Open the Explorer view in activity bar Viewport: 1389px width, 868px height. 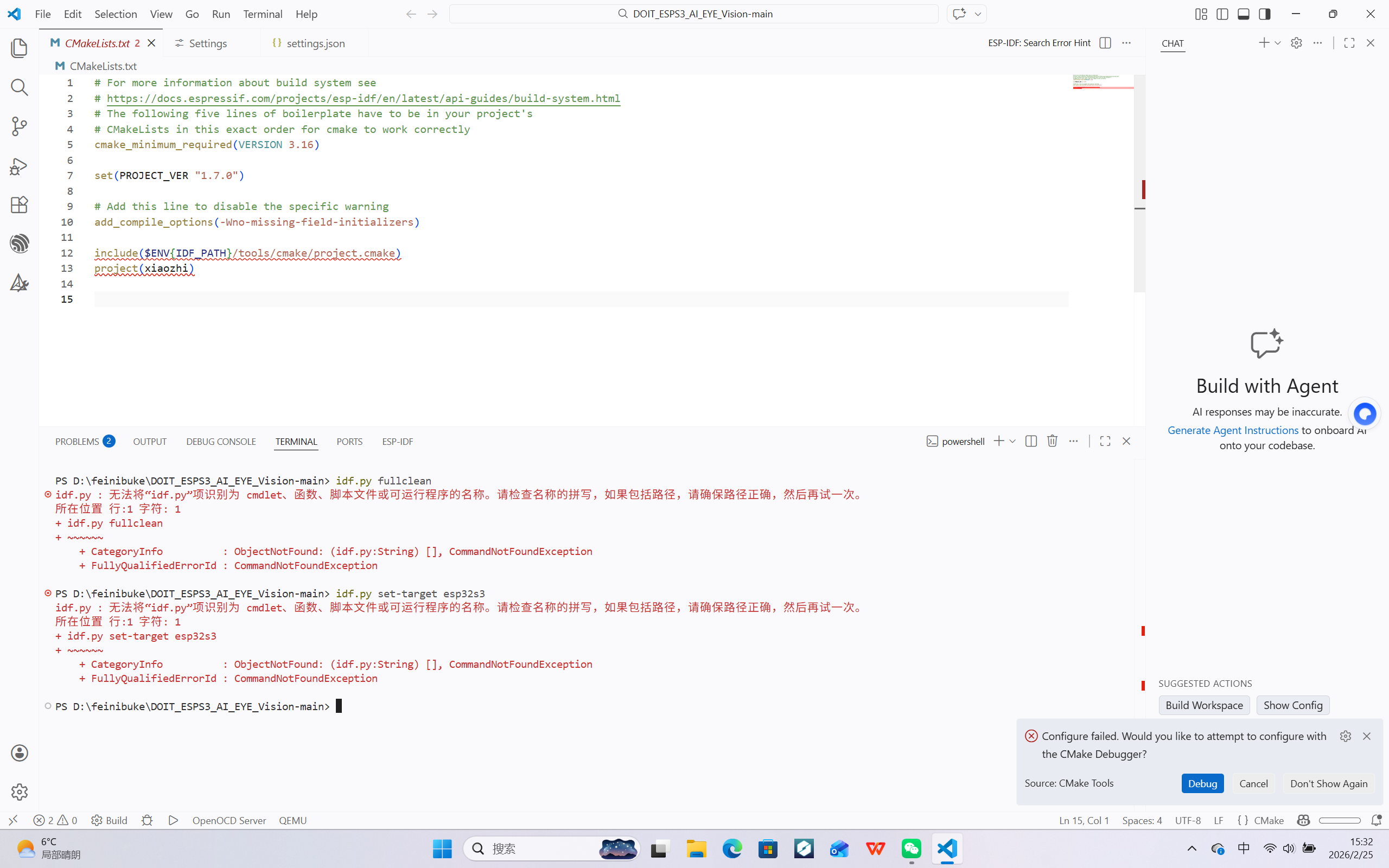(x=19, y=48)
